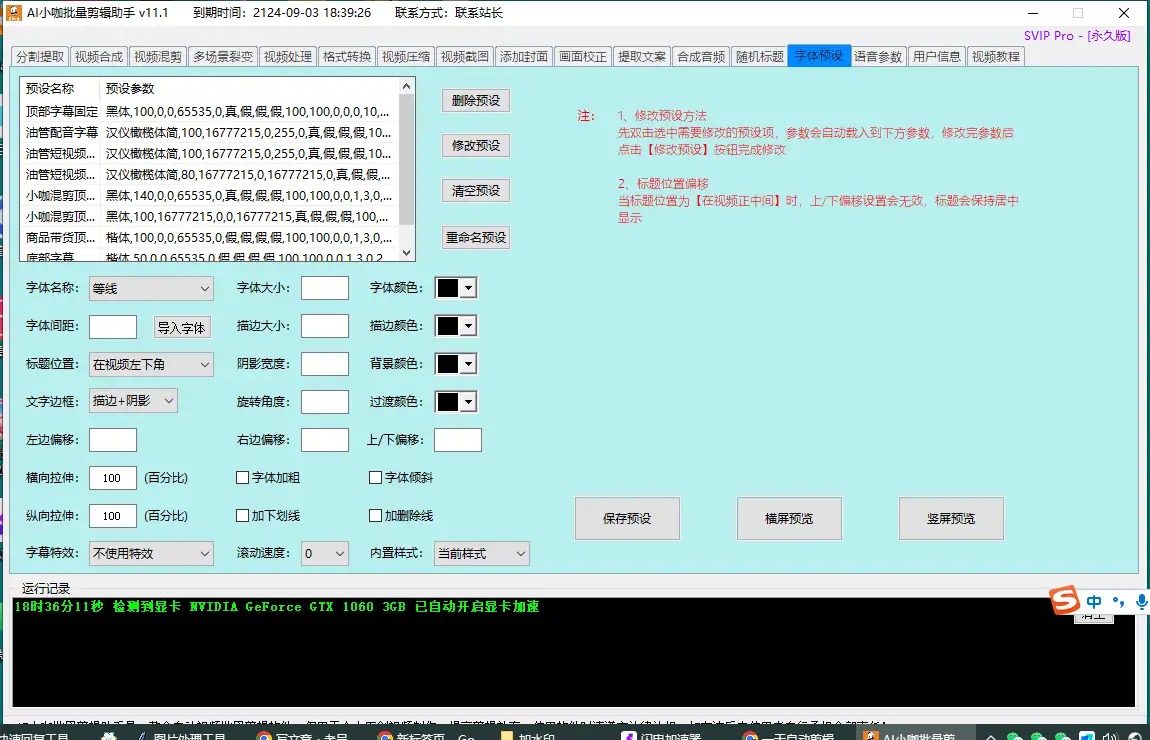Open the 字幕特效 effects dropdown
1150x740 pixels.
[x=151, y=553]
